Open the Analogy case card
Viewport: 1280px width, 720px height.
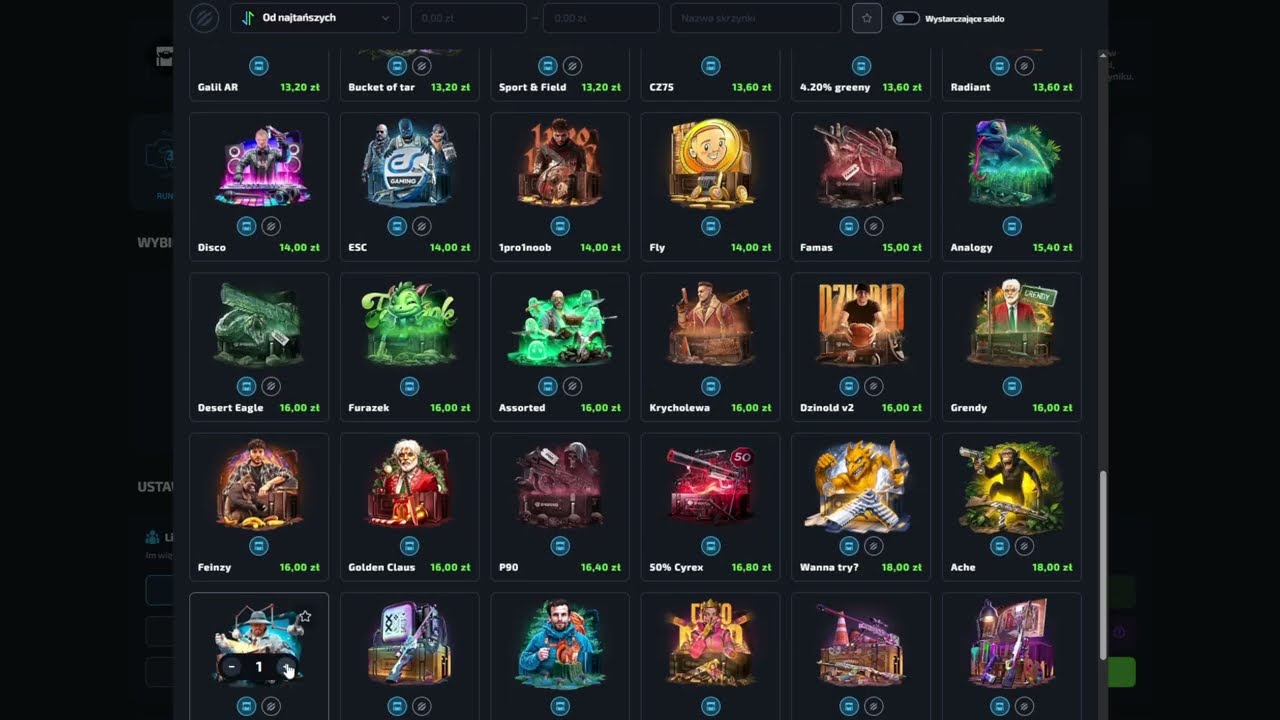tap(1011, 185)
